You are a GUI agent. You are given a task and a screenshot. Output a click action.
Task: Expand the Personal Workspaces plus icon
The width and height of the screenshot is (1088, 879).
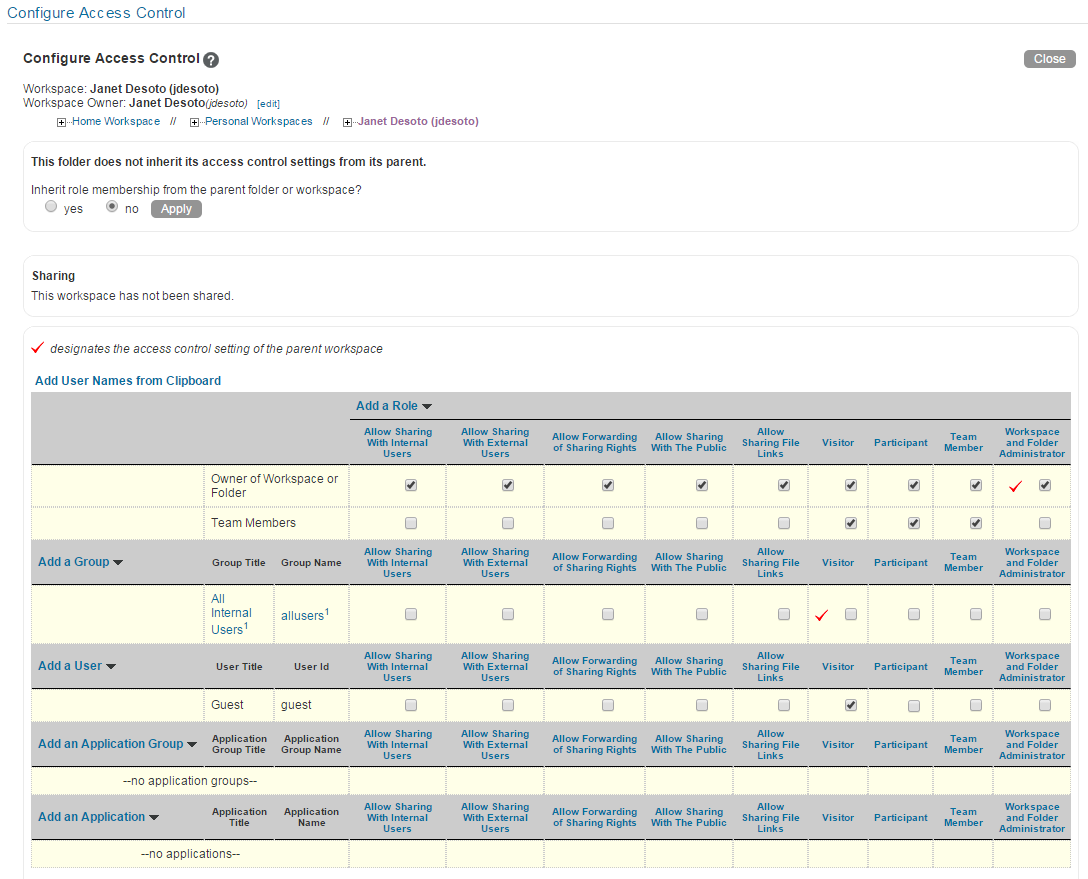coord(194,122)
